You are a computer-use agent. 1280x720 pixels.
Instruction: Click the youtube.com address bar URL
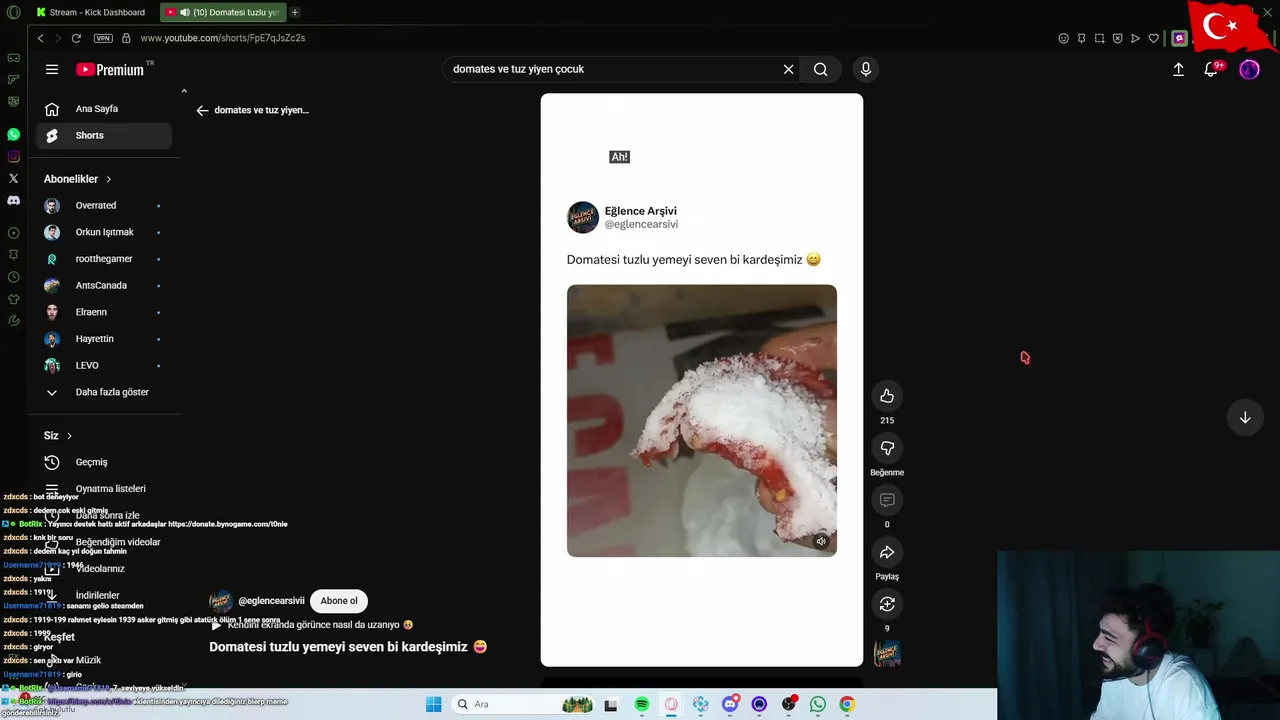[223, 38]
